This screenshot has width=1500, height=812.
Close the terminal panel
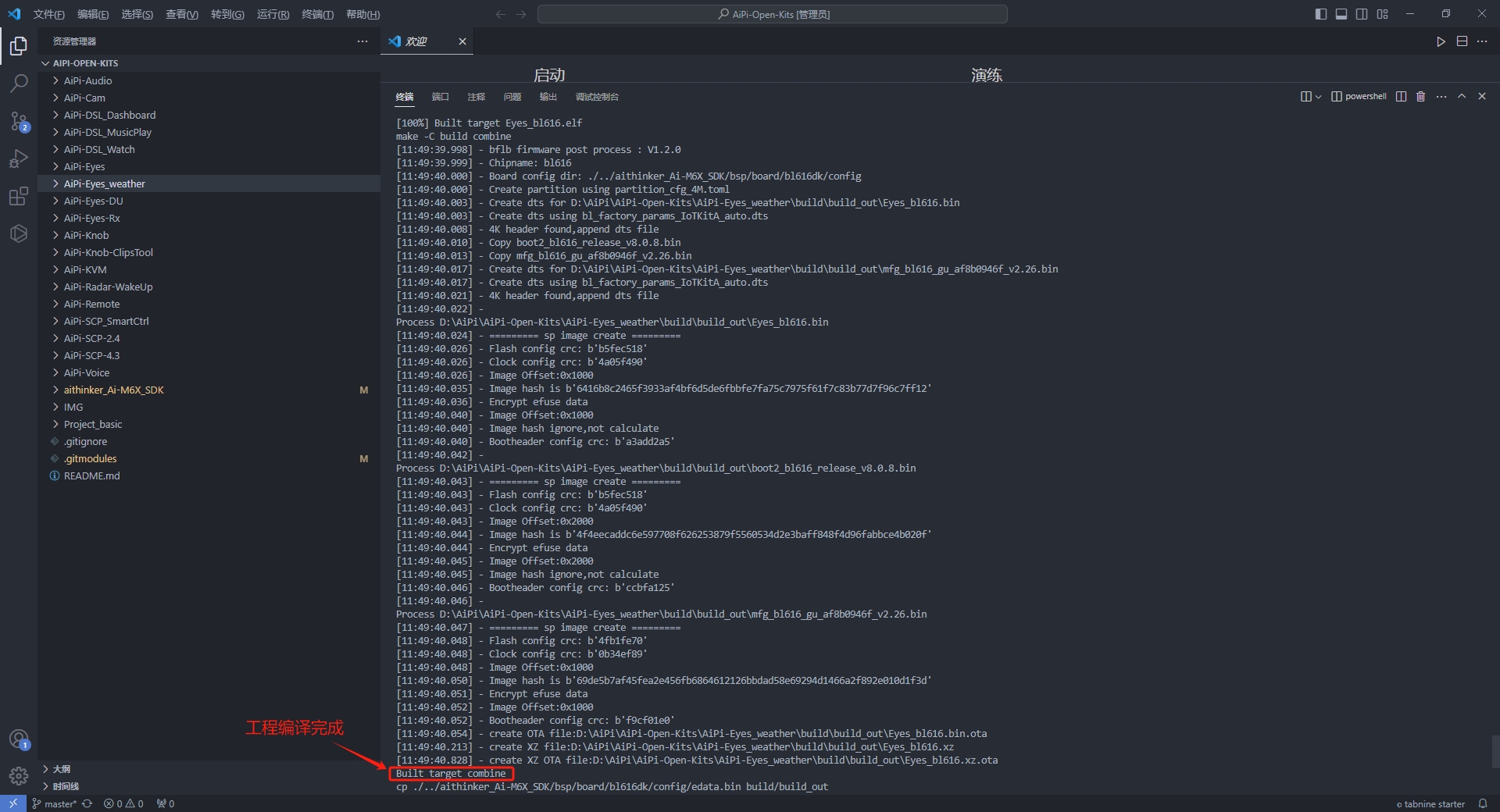(1482, 96)
